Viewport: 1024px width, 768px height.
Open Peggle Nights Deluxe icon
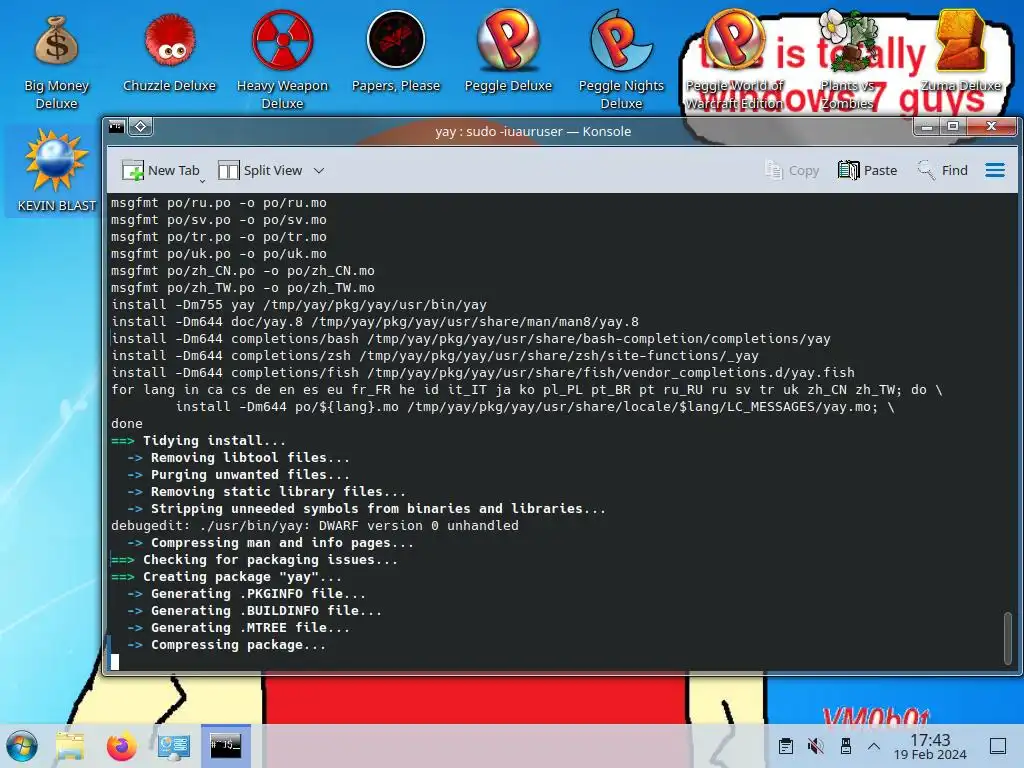pyautogui.click(x=621, y=60)
